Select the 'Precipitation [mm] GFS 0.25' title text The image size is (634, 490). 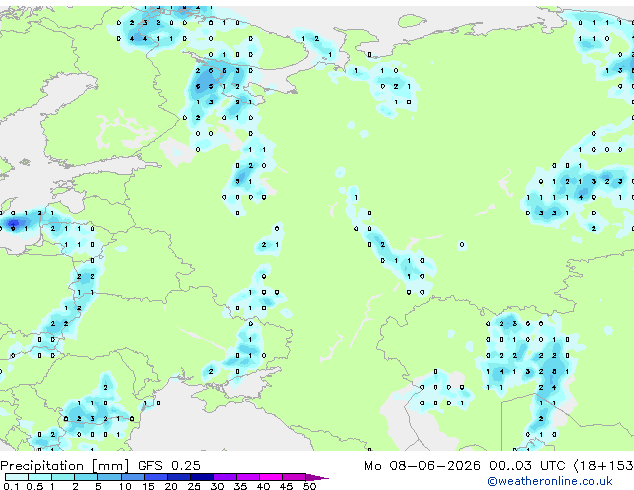pyautogui.click(x=100, y=466)
